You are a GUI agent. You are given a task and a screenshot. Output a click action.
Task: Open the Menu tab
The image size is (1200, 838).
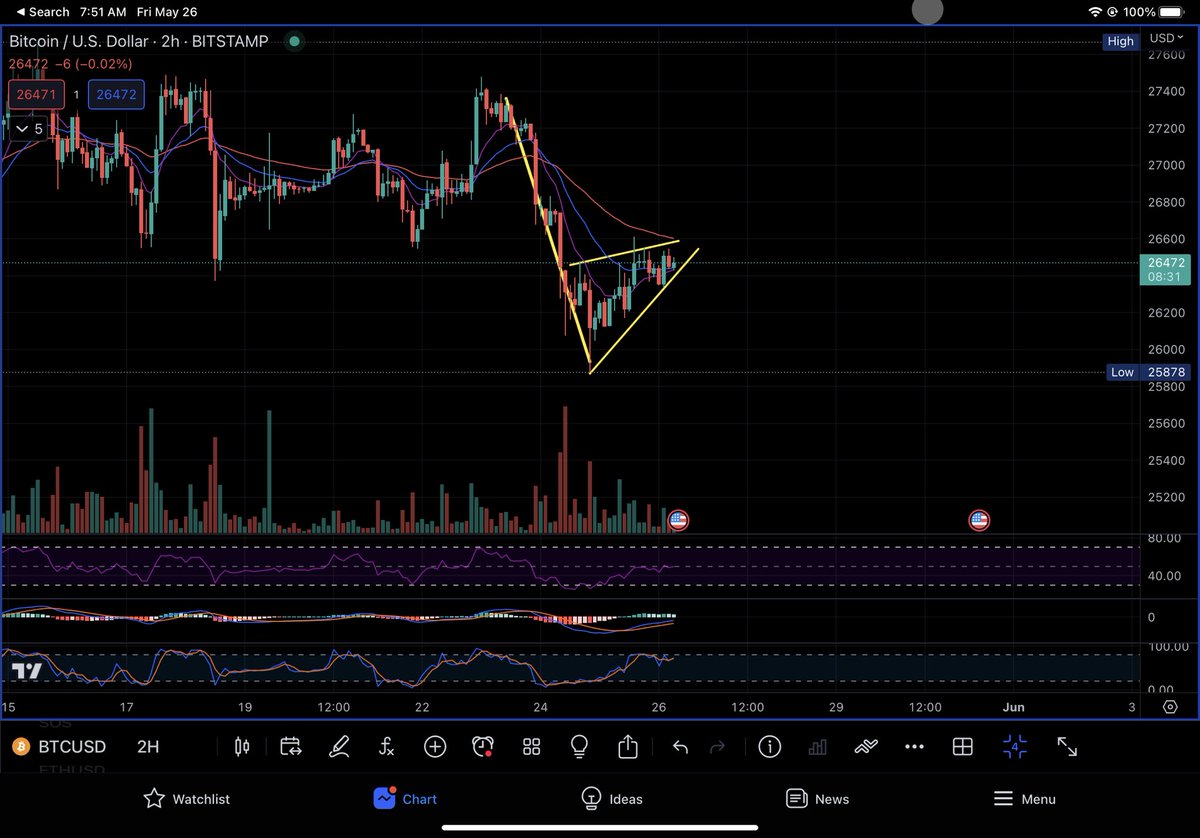(1024, 798)
